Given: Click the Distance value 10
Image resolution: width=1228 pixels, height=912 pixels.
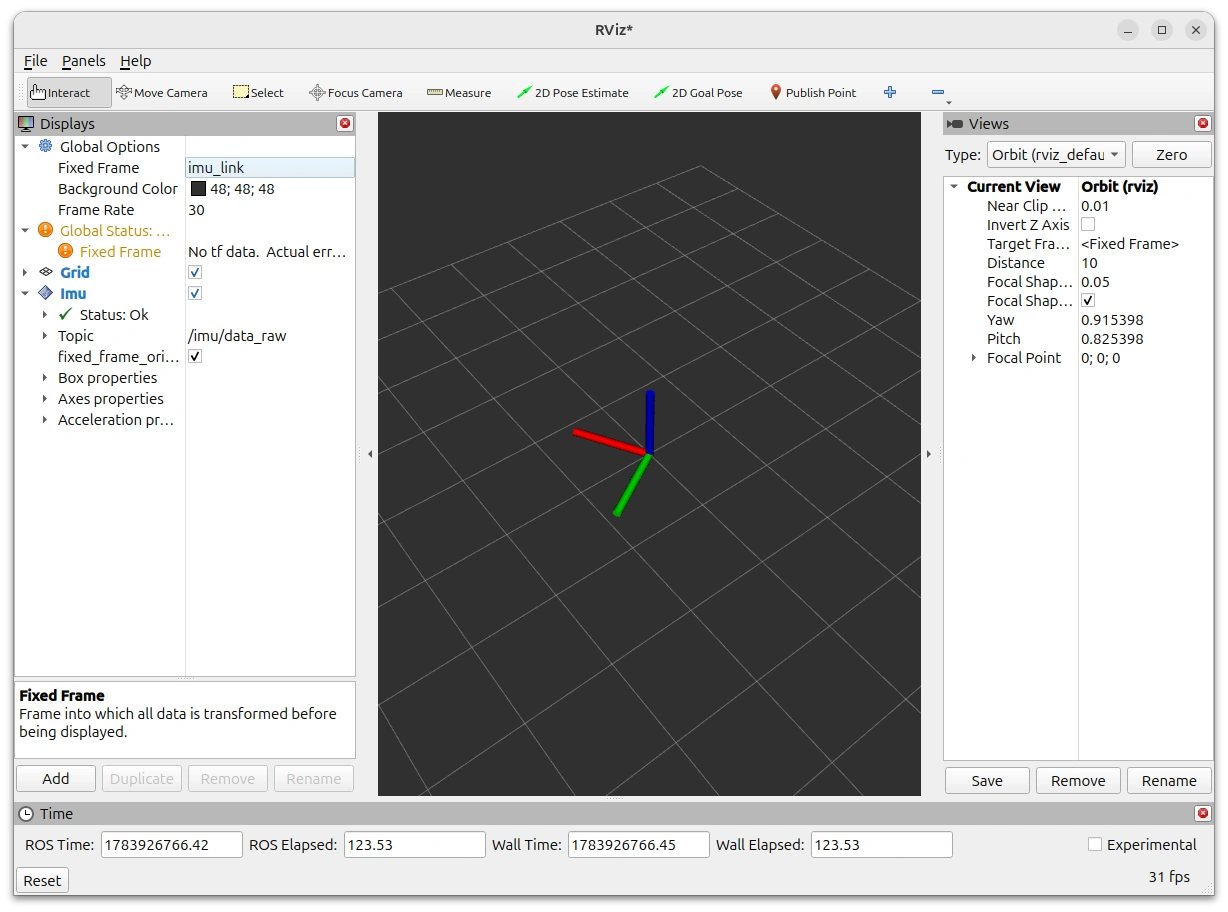Looking at the screenshot, I should click(1089, 263).
